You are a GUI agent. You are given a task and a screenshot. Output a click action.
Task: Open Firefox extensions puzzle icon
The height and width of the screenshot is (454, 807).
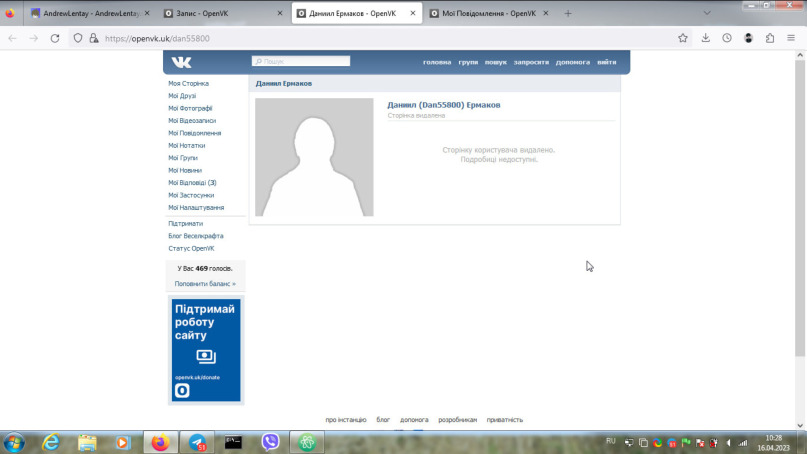pos(770,38)
